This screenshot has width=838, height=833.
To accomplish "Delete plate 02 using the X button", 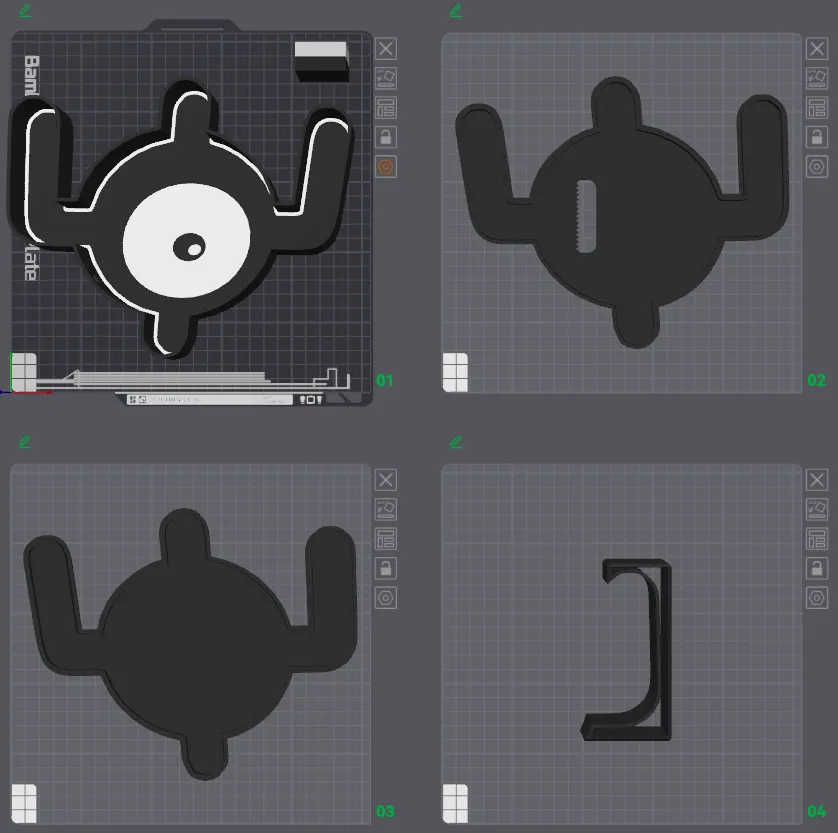I will (817, 48).
